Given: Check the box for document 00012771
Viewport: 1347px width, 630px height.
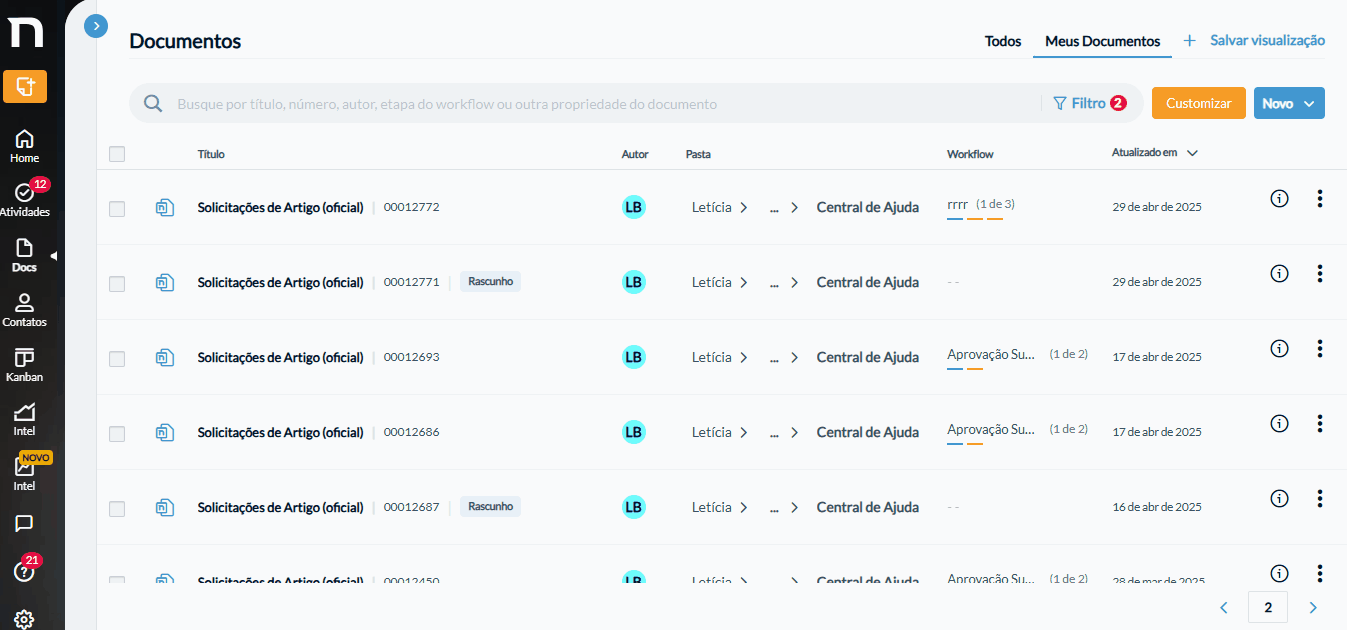Looking at the screenshot, I should coord(117,283).
